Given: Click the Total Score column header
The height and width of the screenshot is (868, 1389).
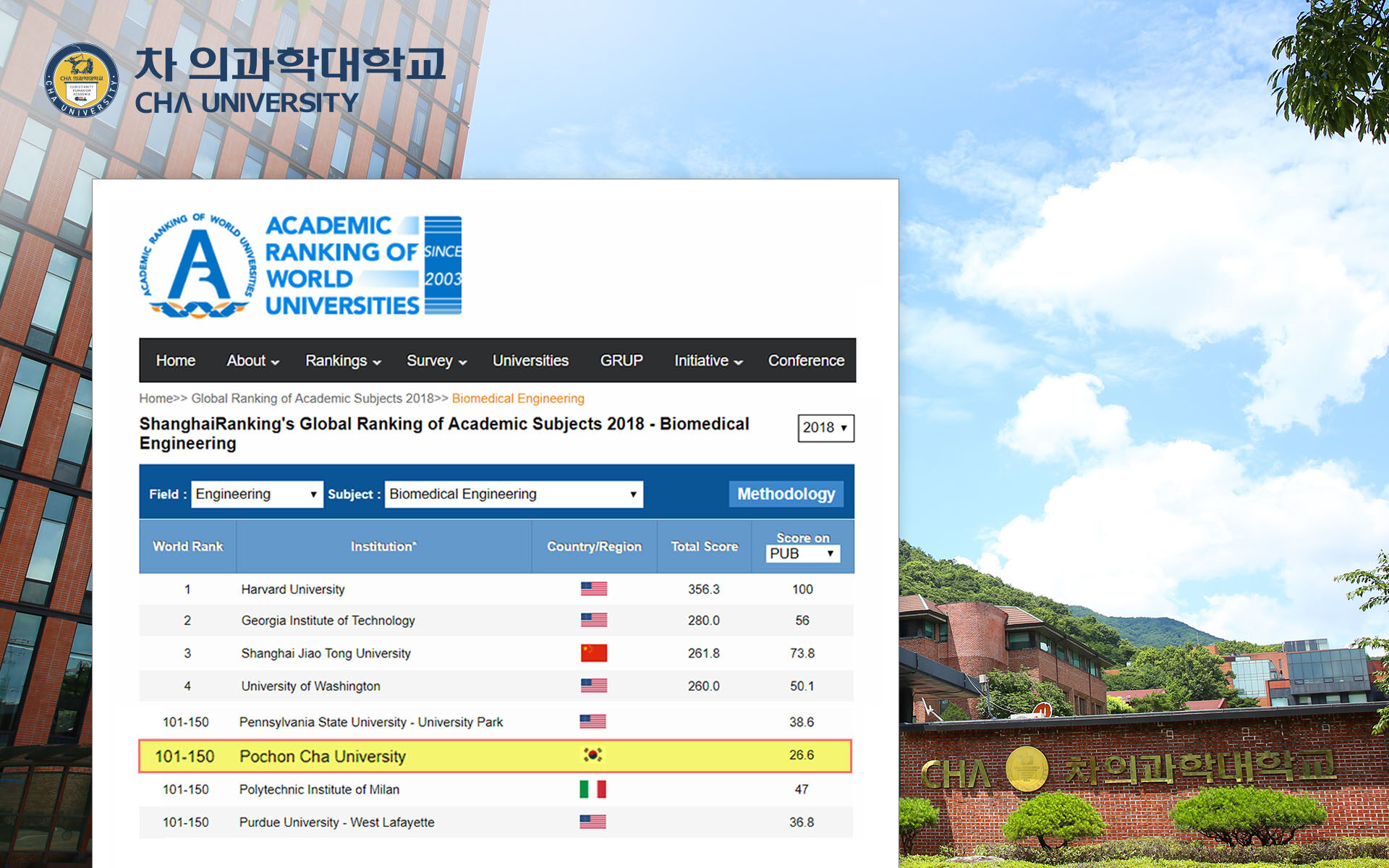Looking at the screenshot, I should 705,546.
